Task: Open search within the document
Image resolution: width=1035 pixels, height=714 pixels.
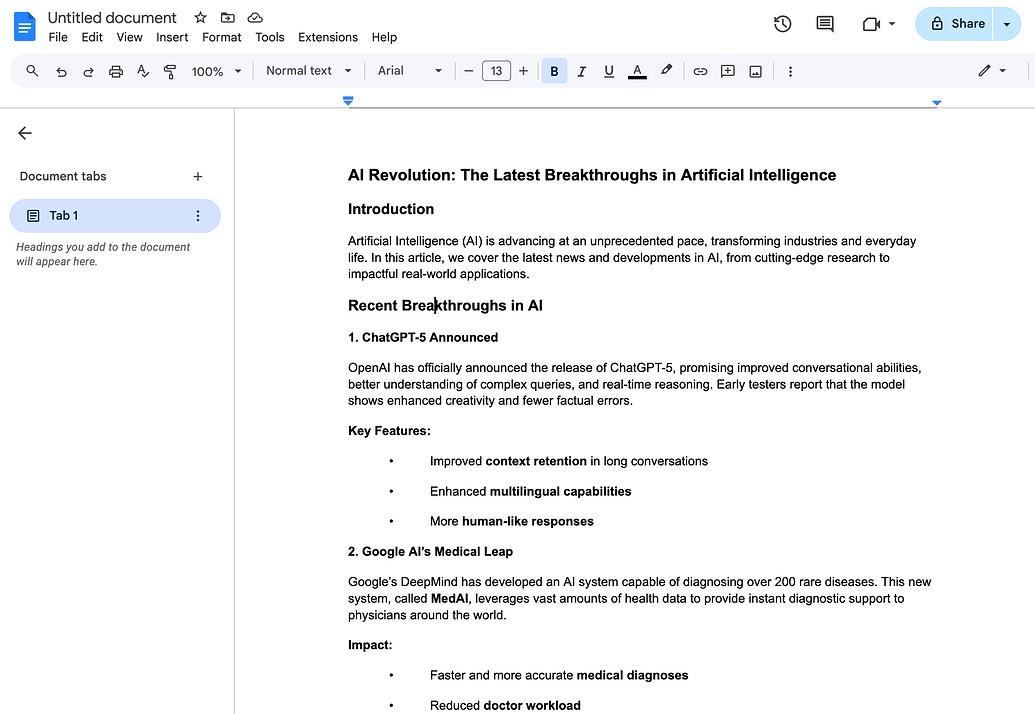Action: click(x=31, y=71)
